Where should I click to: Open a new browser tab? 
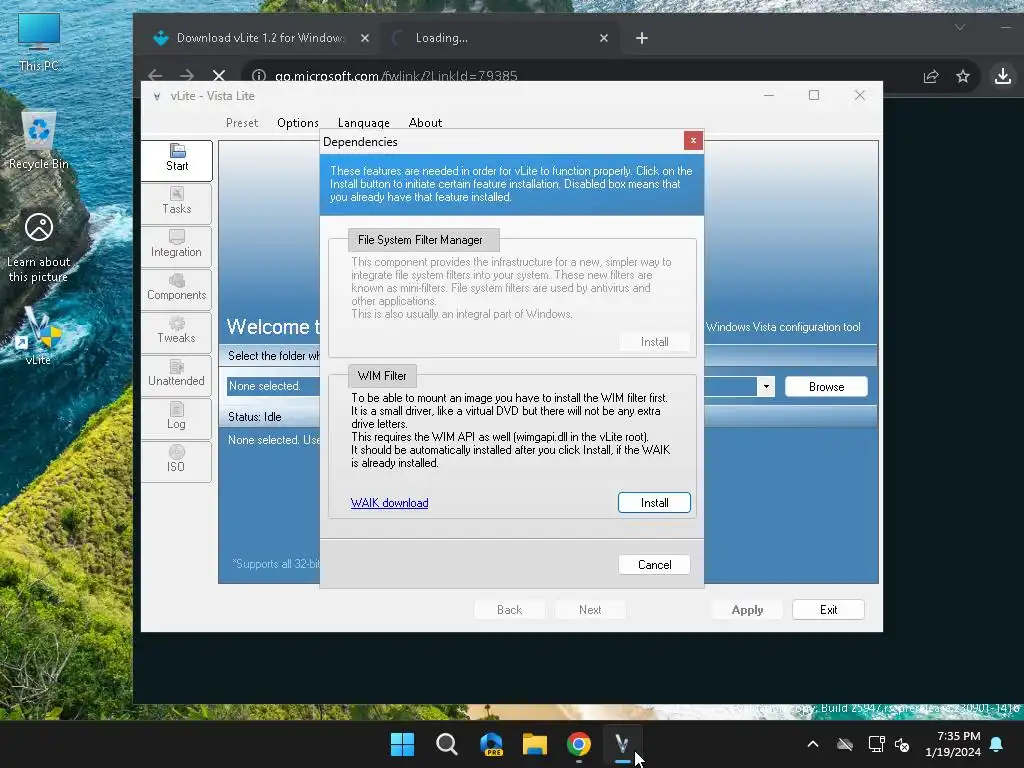[642, 38]
